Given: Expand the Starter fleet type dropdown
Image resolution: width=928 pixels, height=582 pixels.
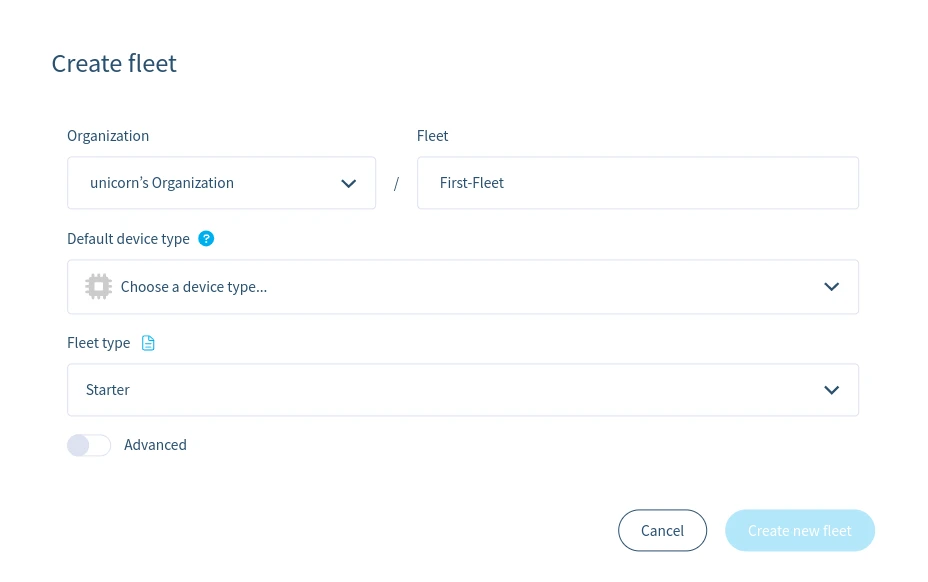Looking at the screenshot, I should coord(462,390).
